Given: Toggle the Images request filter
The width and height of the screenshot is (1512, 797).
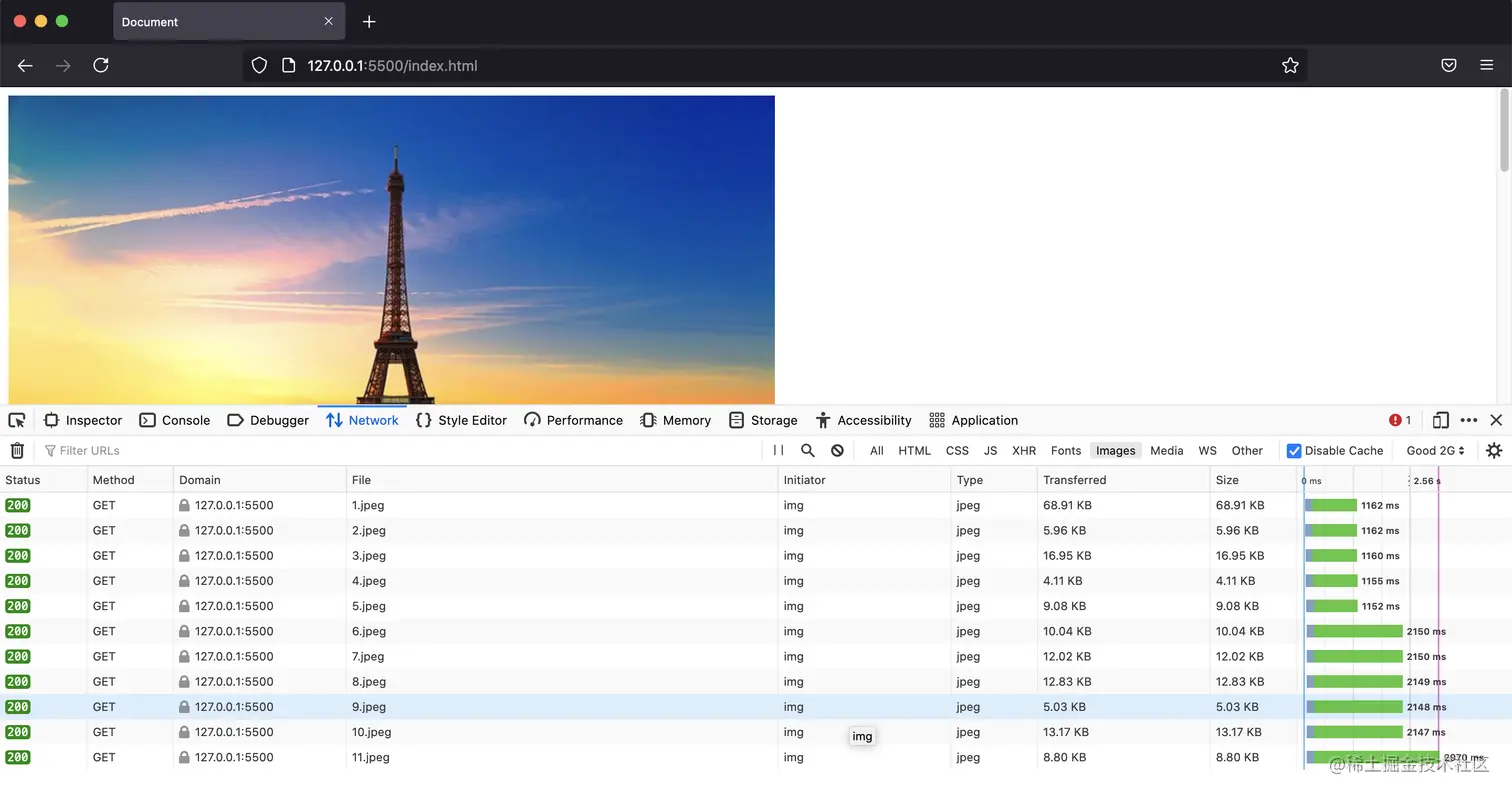Looking at the screenshot, I should point(1116,450).
